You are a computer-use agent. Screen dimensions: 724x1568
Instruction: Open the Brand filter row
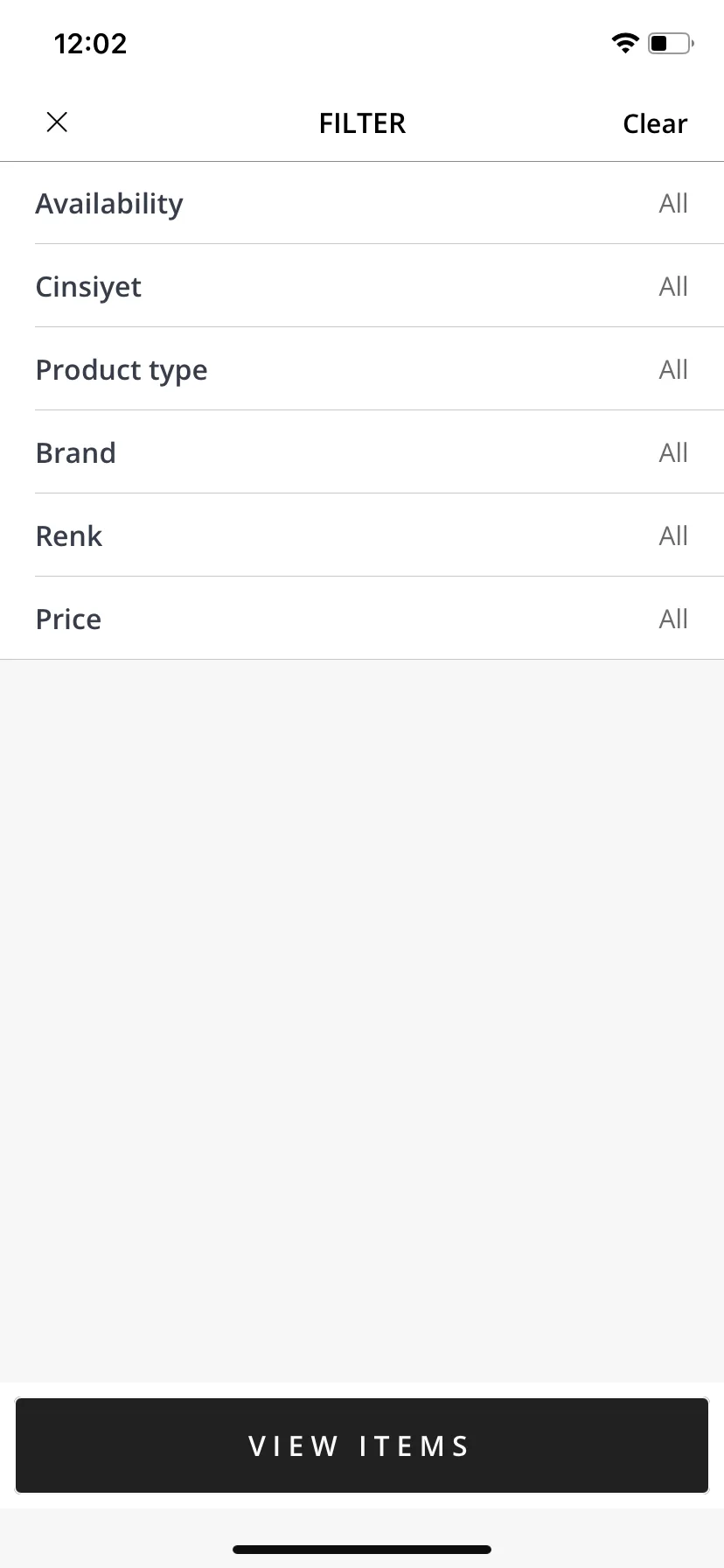[x=362, y=452]
